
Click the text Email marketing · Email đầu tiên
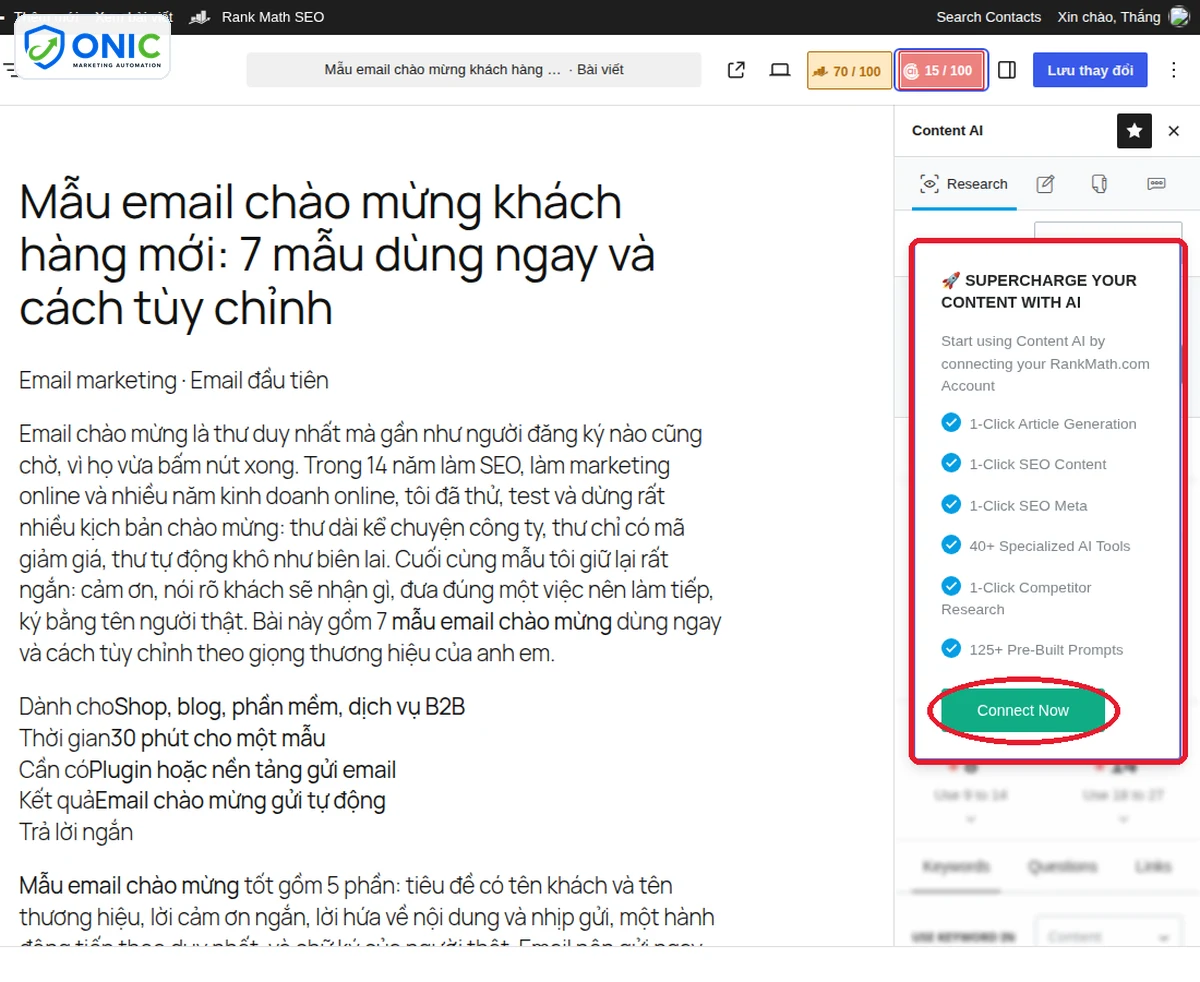point(174,380)
